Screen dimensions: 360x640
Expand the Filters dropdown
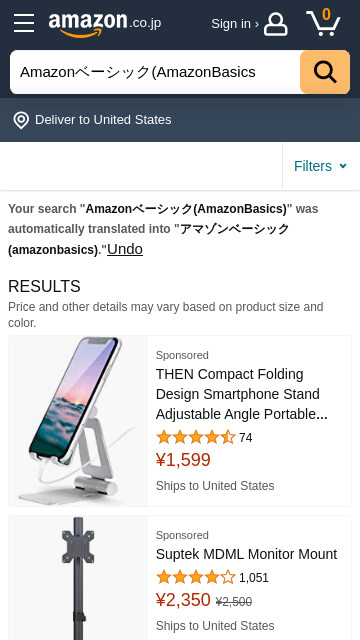point(321,166)
